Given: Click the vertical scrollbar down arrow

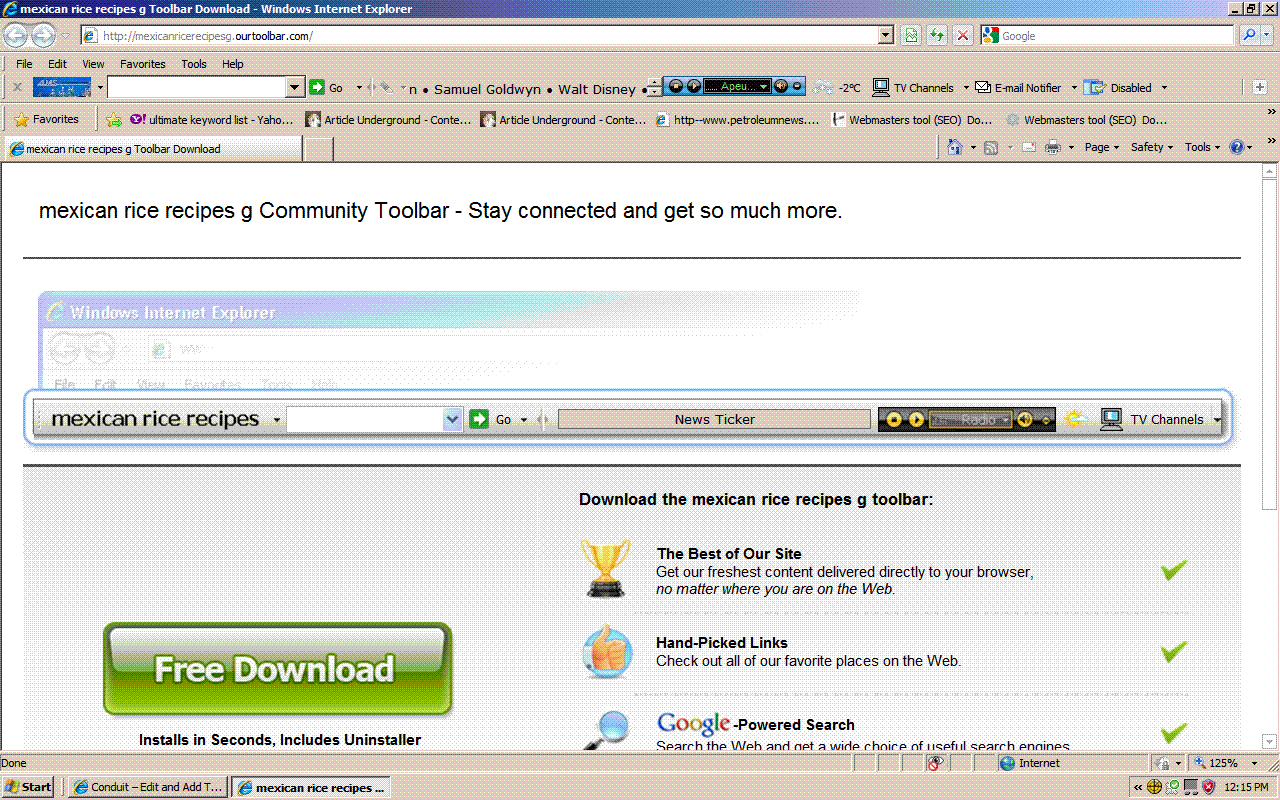Looking at the screenshot, I should coord(1270,742).
